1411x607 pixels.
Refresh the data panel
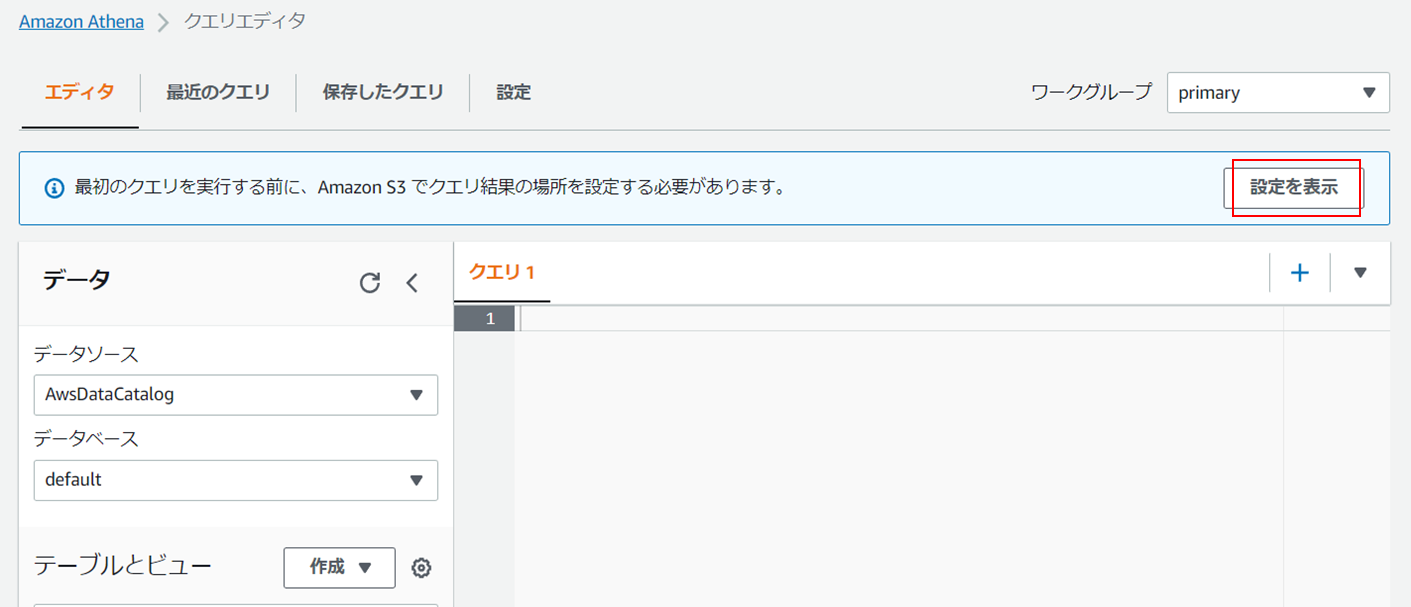(x=370, y=283)
